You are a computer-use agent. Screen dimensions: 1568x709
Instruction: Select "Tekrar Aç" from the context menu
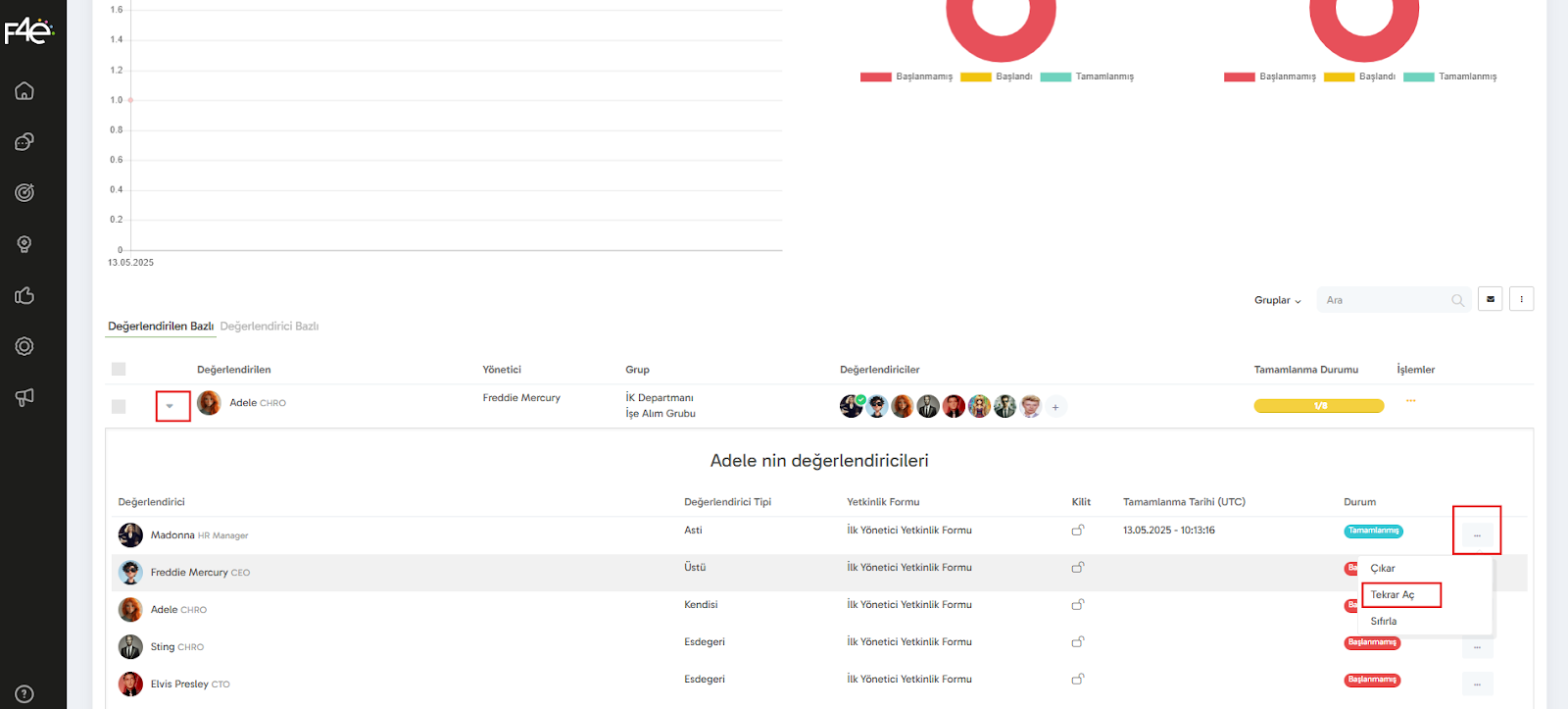point(1393,595)
